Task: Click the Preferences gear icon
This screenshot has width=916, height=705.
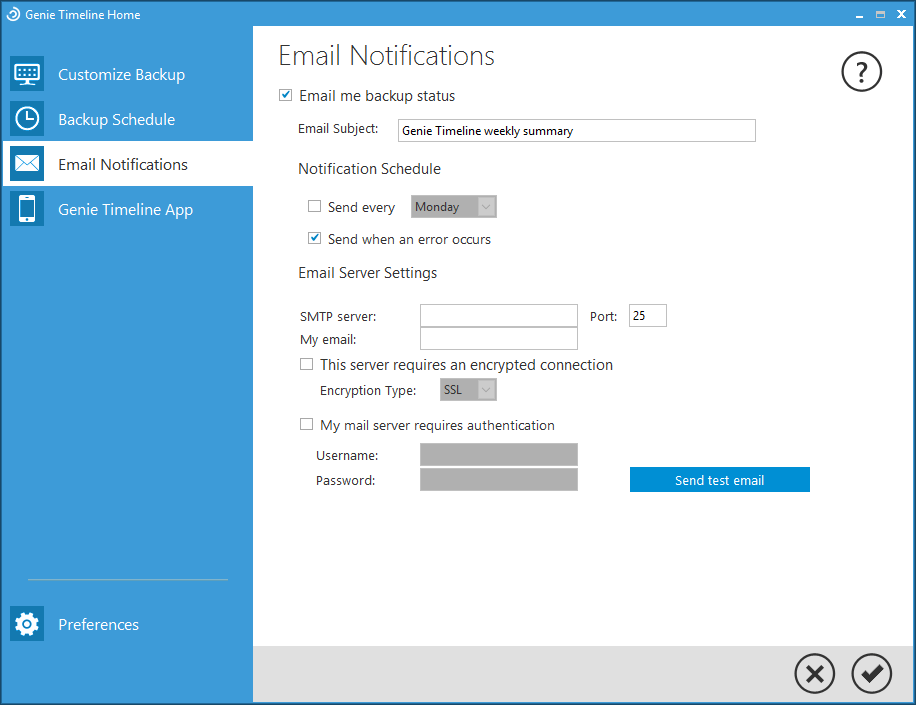Action: point(27,624)
